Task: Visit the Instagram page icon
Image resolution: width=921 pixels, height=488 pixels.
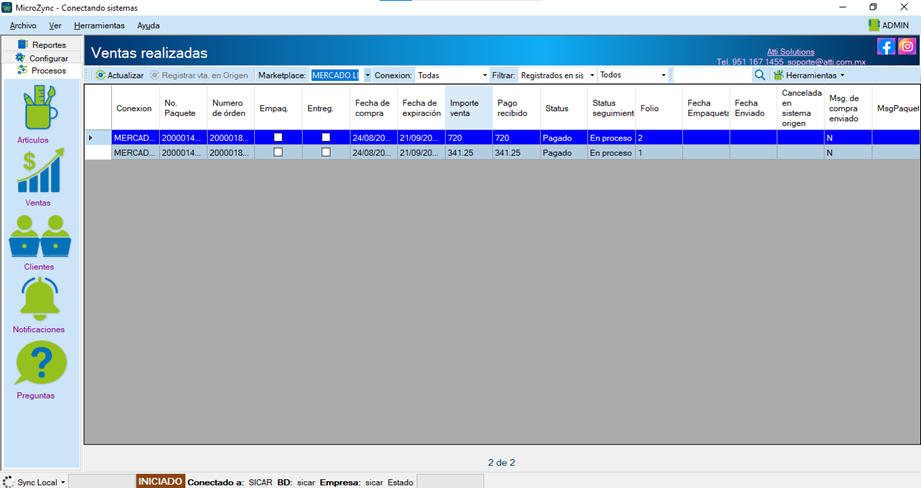Action: 907,46
